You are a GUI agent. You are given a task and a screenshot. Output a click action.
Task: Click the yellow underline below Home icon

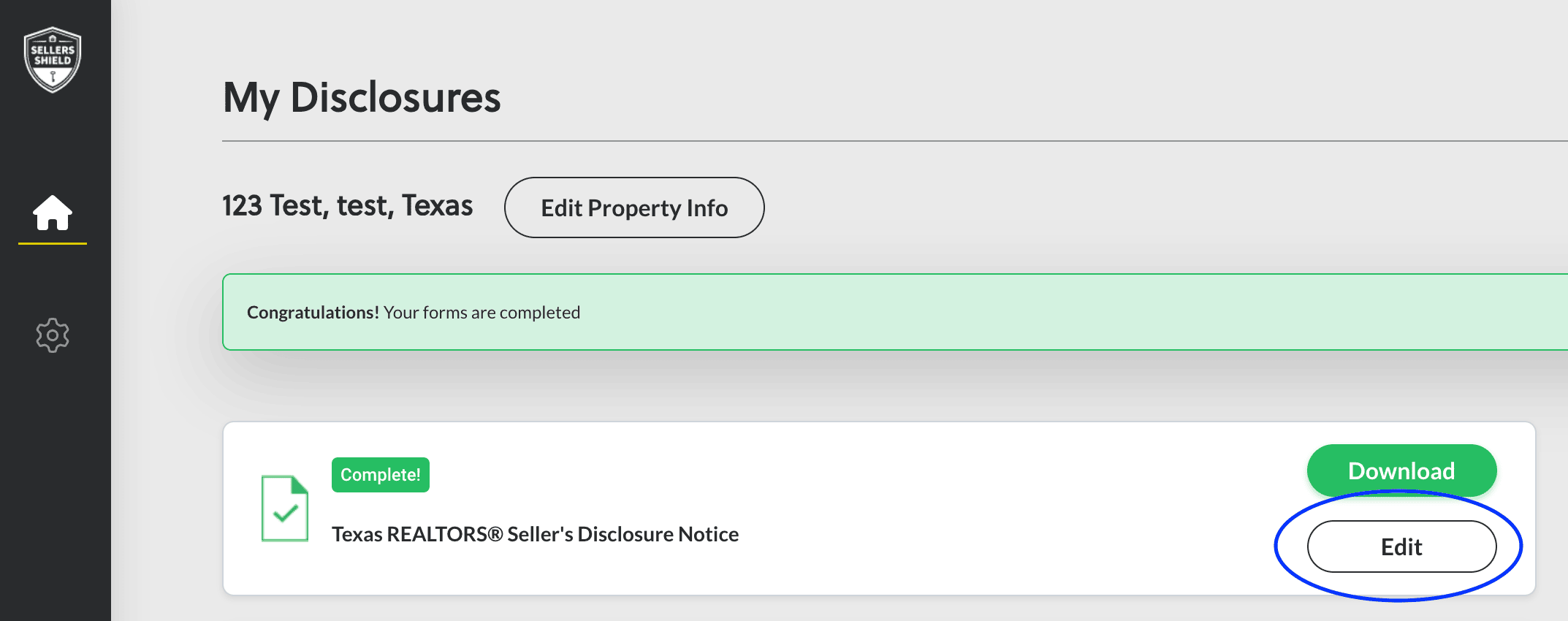[53, 243]
